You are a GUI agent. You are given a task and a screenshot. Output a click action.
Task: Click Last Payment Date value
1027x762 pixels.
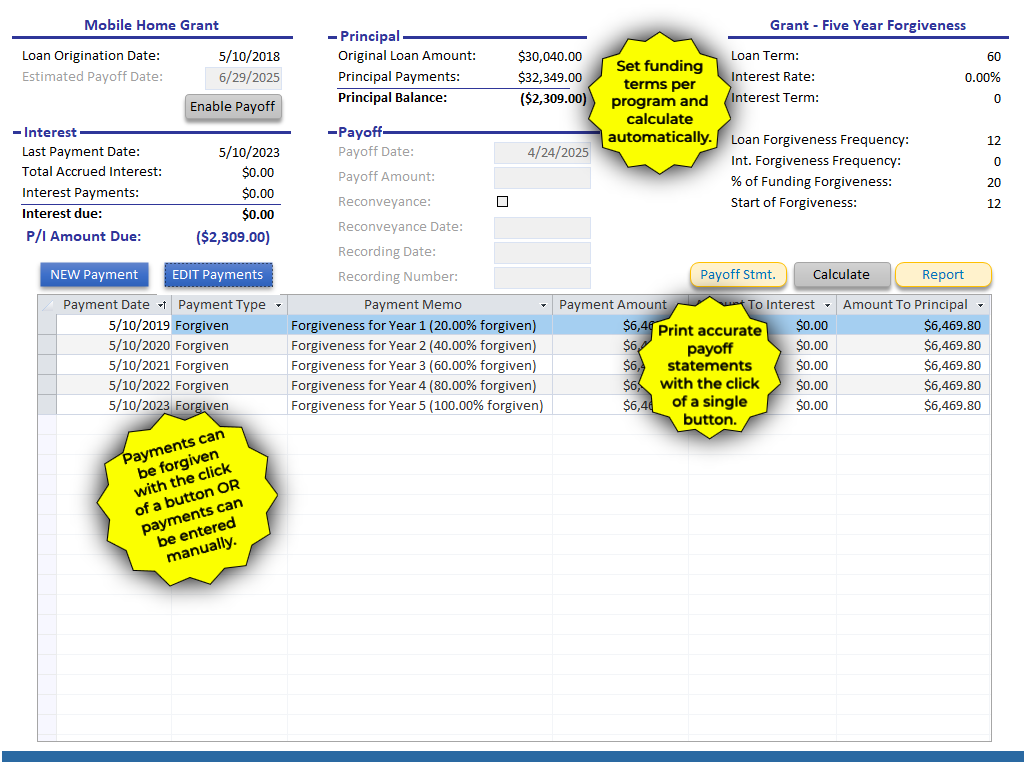[x=249, y=153]
